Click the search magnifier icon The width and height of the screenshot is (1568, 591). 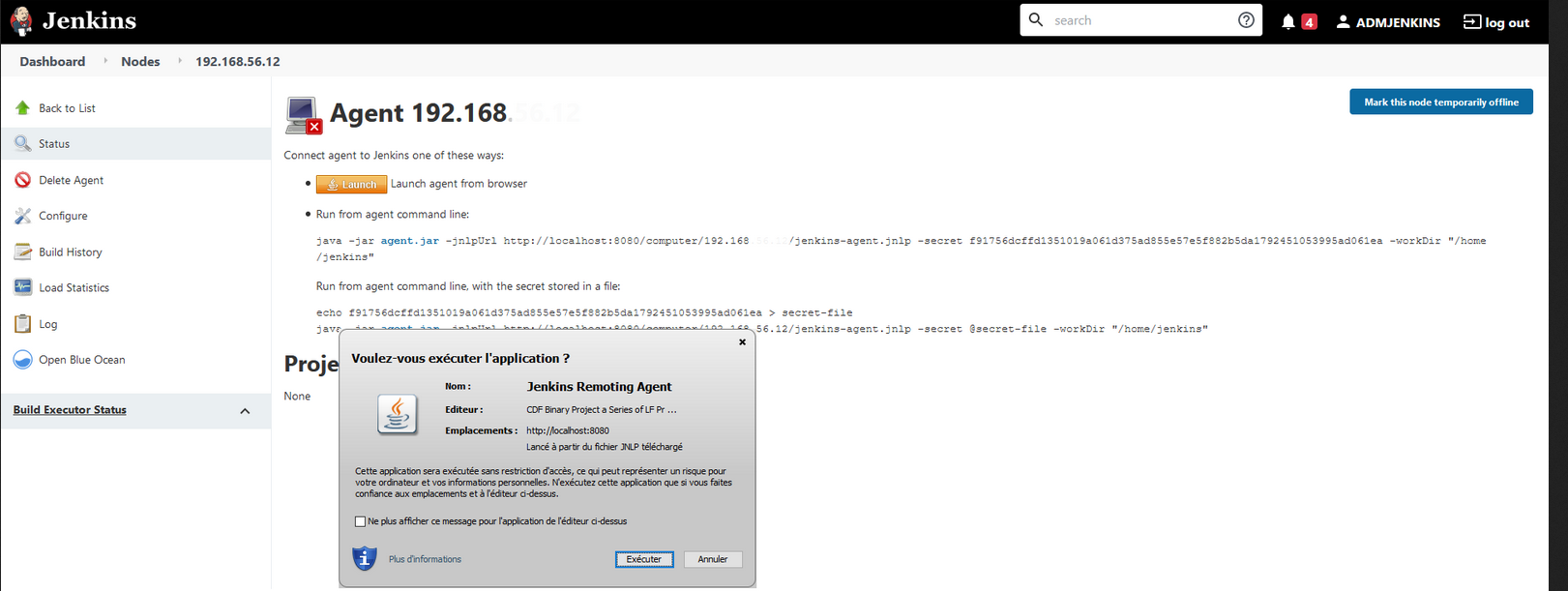pos(1036,19)
